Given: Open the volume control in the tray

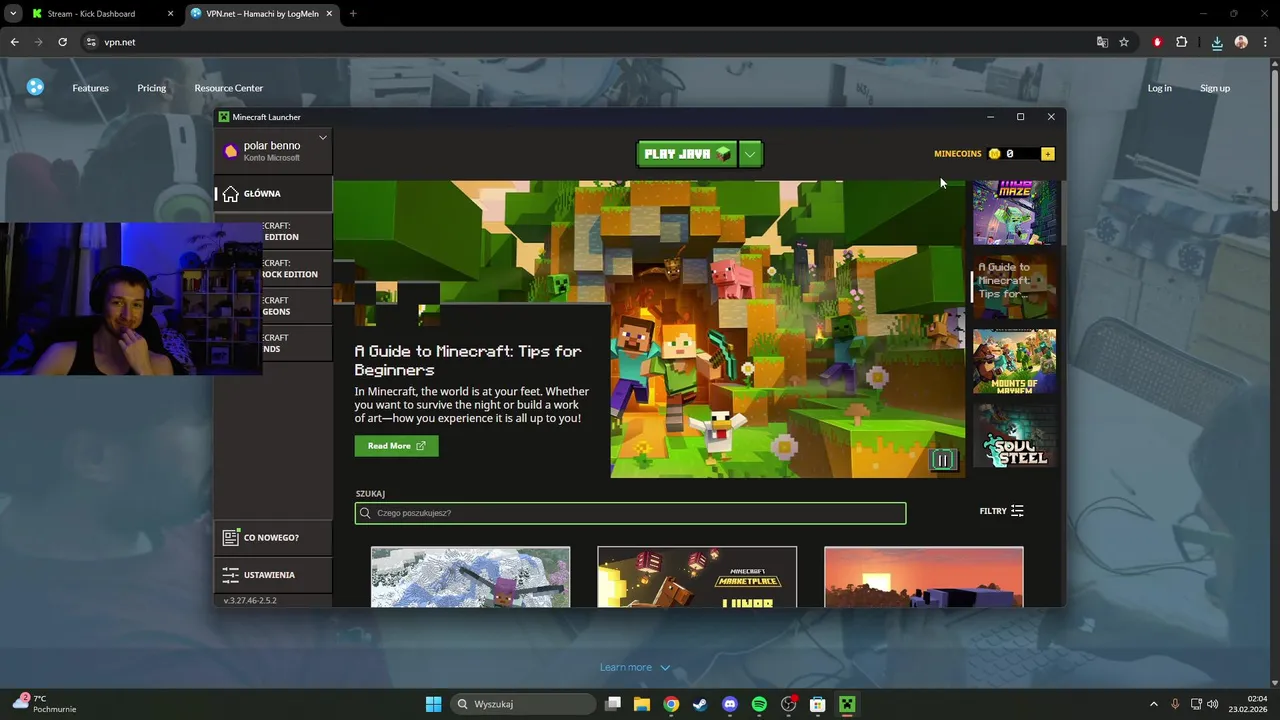Looking at the screenshot, I should click(1213, 704).
